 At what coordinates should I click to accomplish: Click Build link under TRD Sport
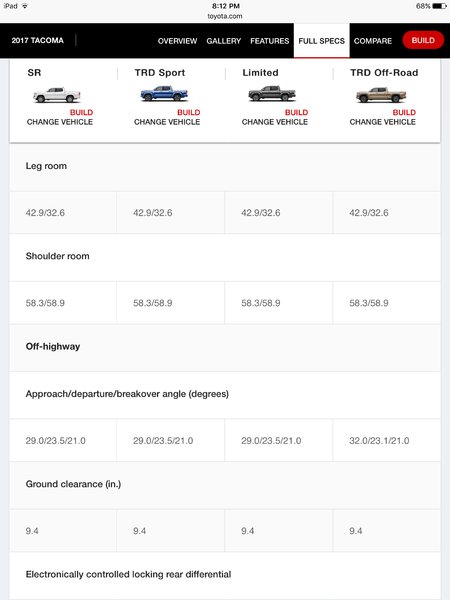[x=189, y=112]
